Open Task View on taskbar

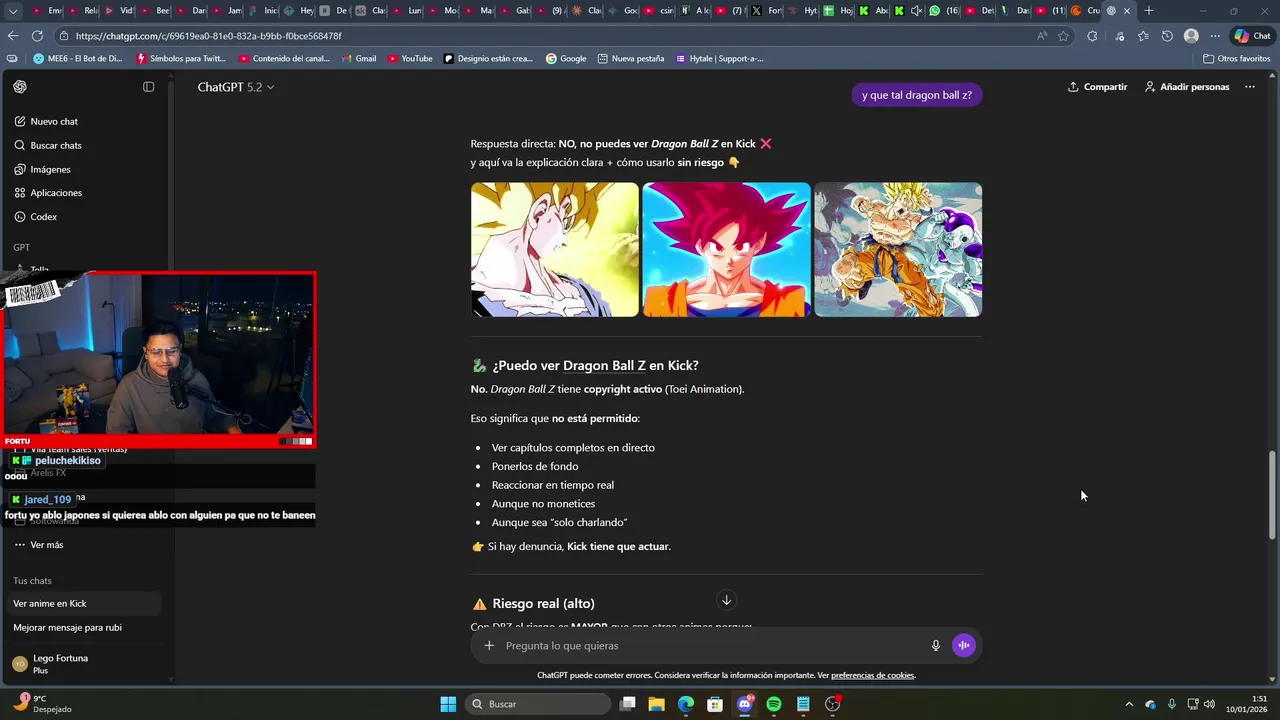coord(628,704)
